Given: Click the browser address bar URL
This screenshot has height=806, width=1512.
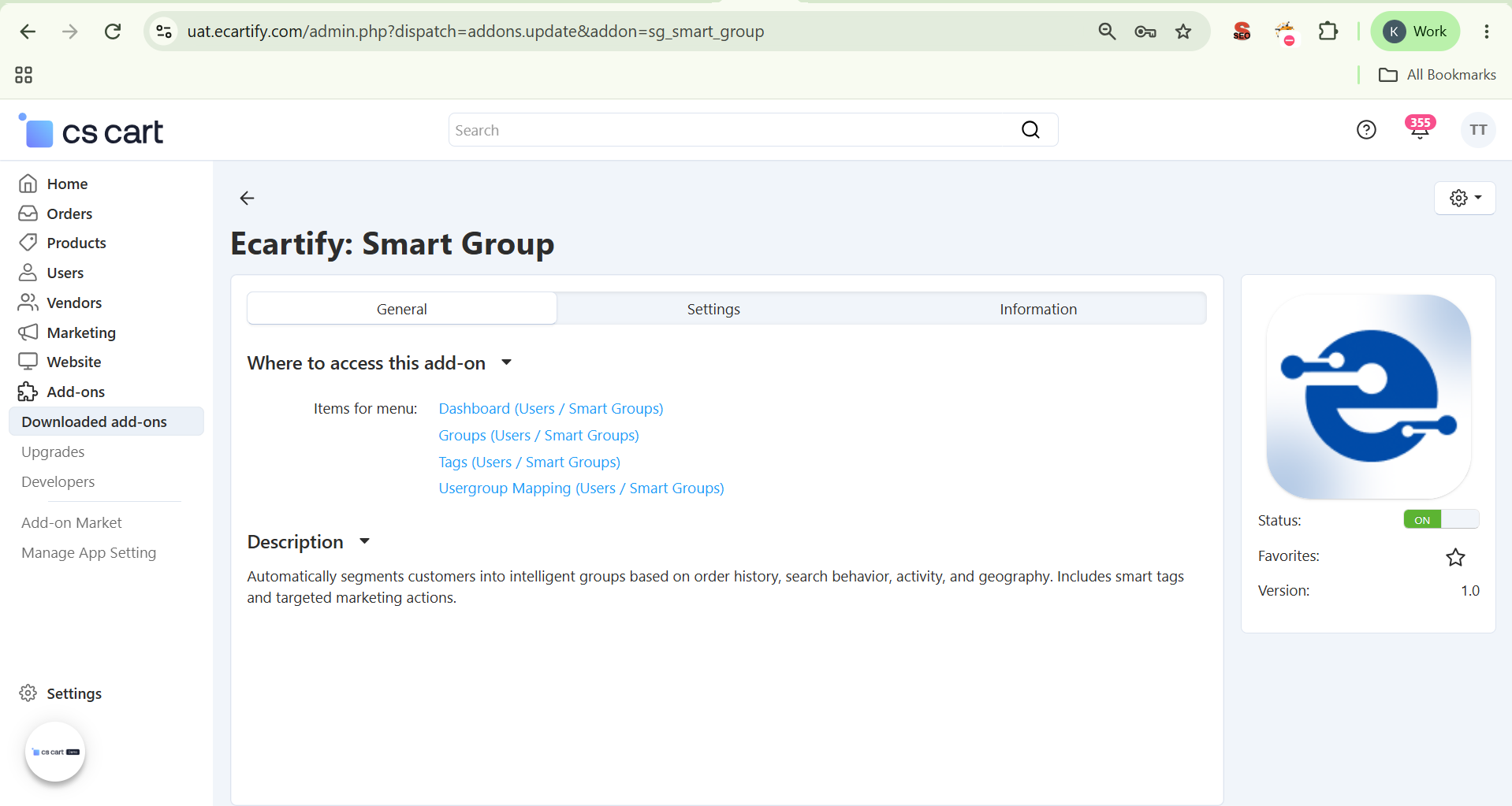Looking at the screenshot, I should click(x=475, y=32).
